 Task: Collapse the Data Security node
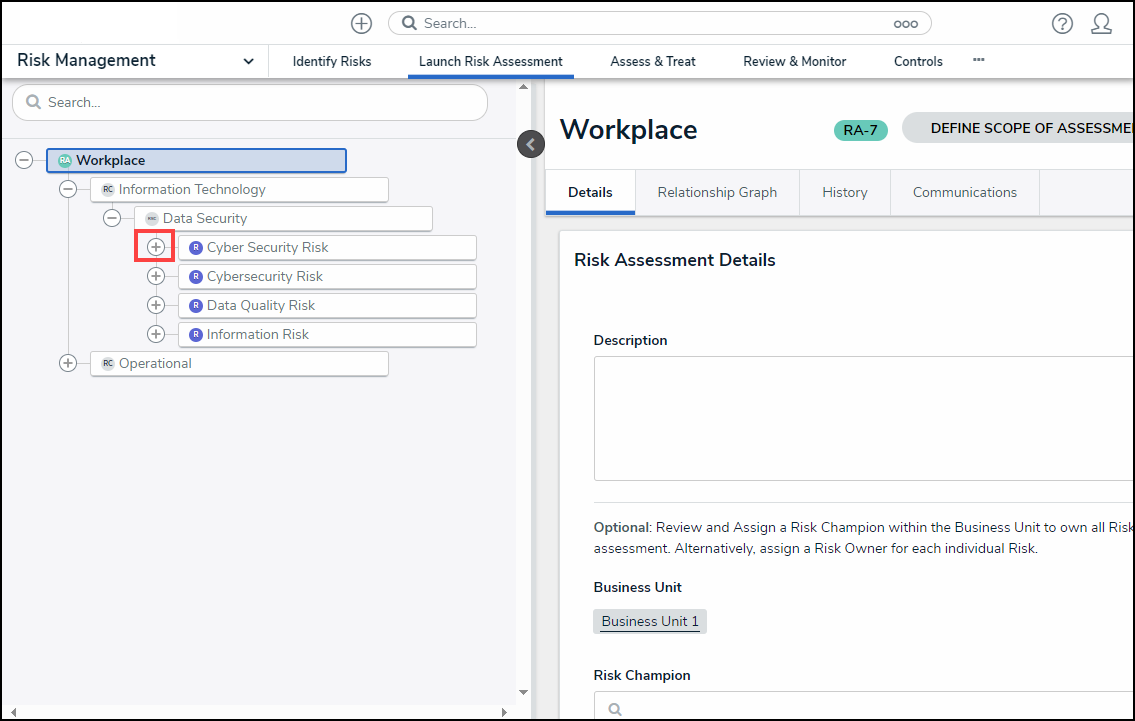point(112,218)
